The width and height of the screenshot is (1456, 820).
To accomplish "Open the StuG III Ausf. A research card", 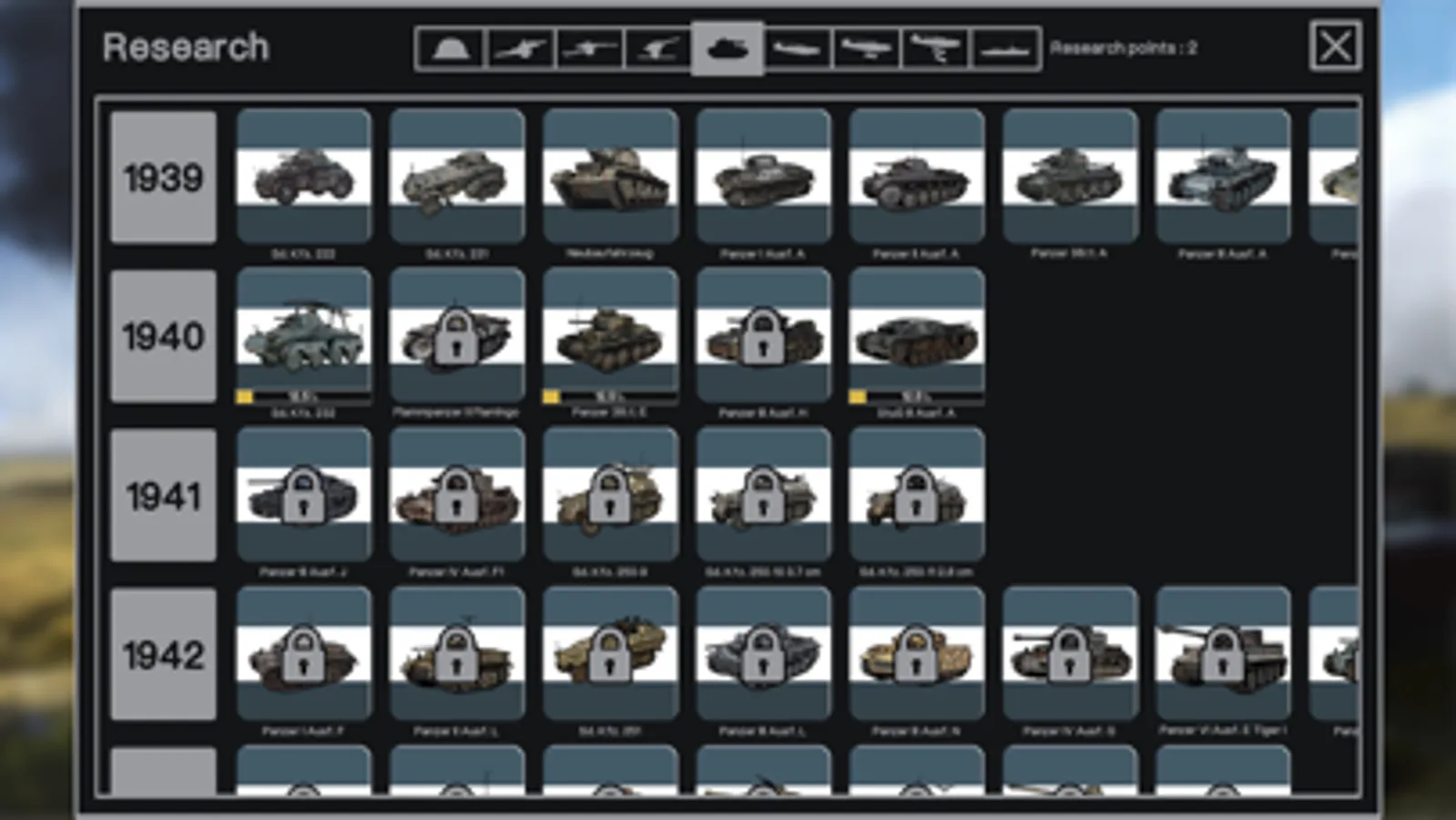I will click(x=917, y=335).
